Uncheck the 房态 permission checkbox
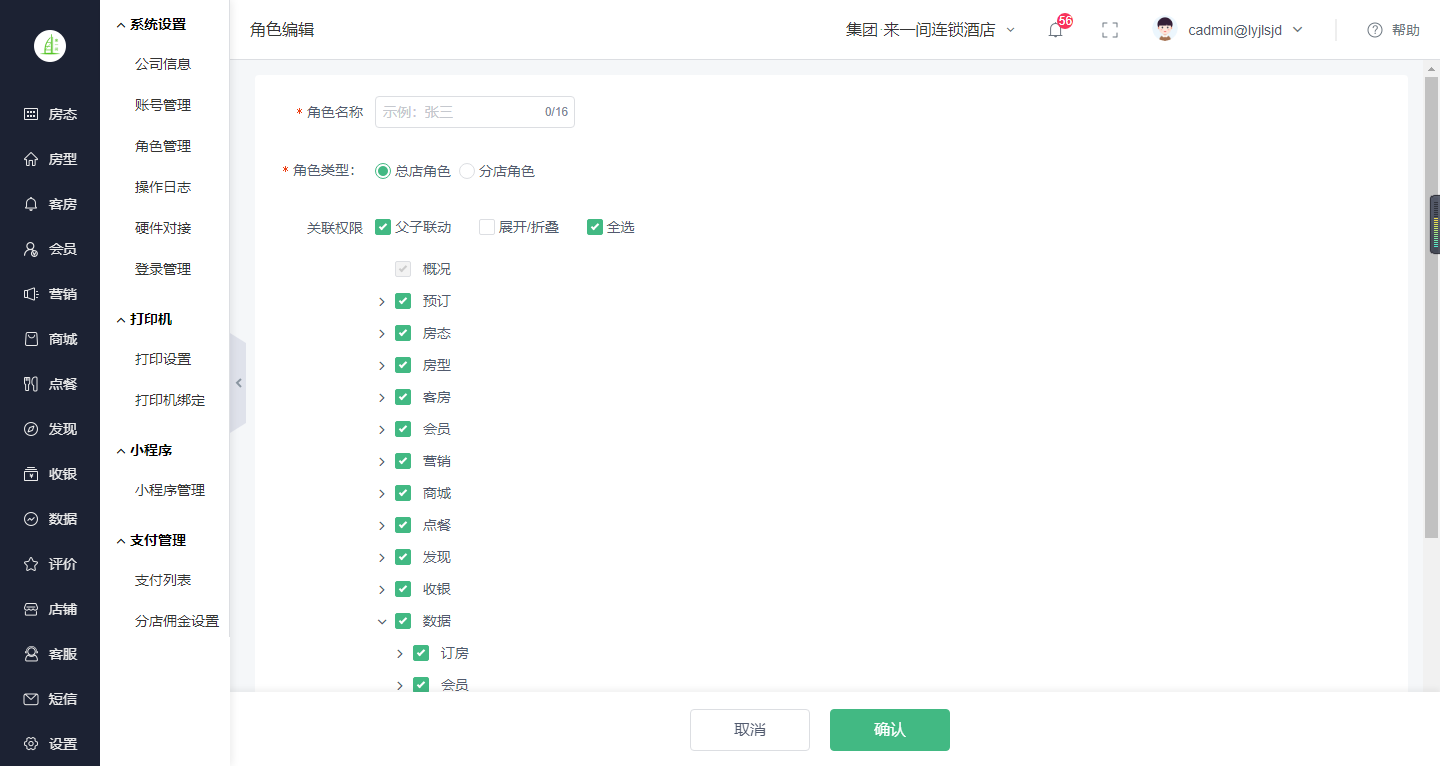Screen dimensions: 1440x766 coord(403,333)
